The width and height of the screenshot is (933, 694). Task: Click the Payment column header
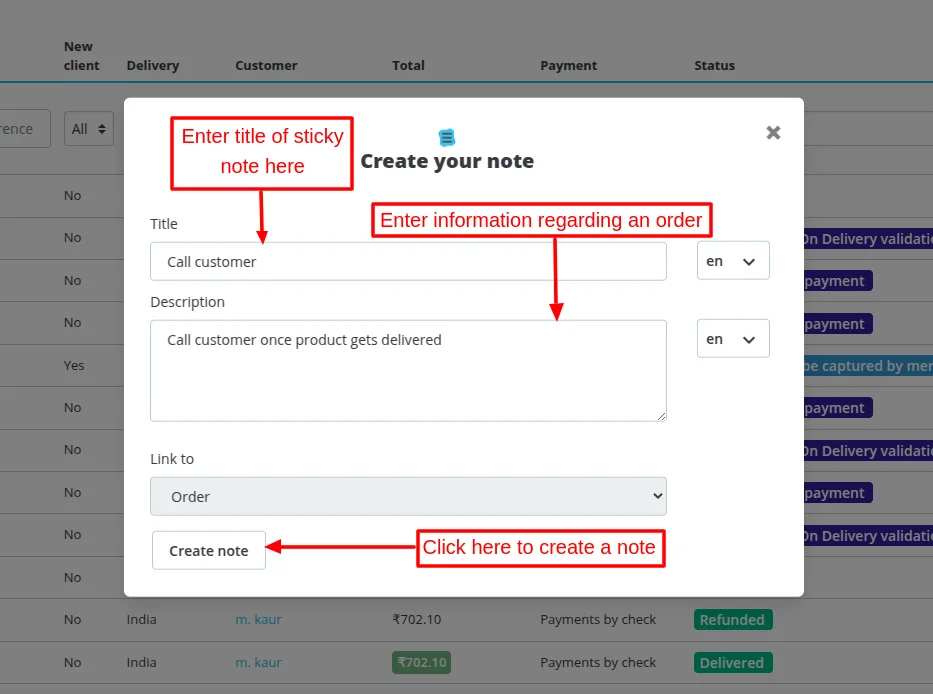tap(568, 66)
